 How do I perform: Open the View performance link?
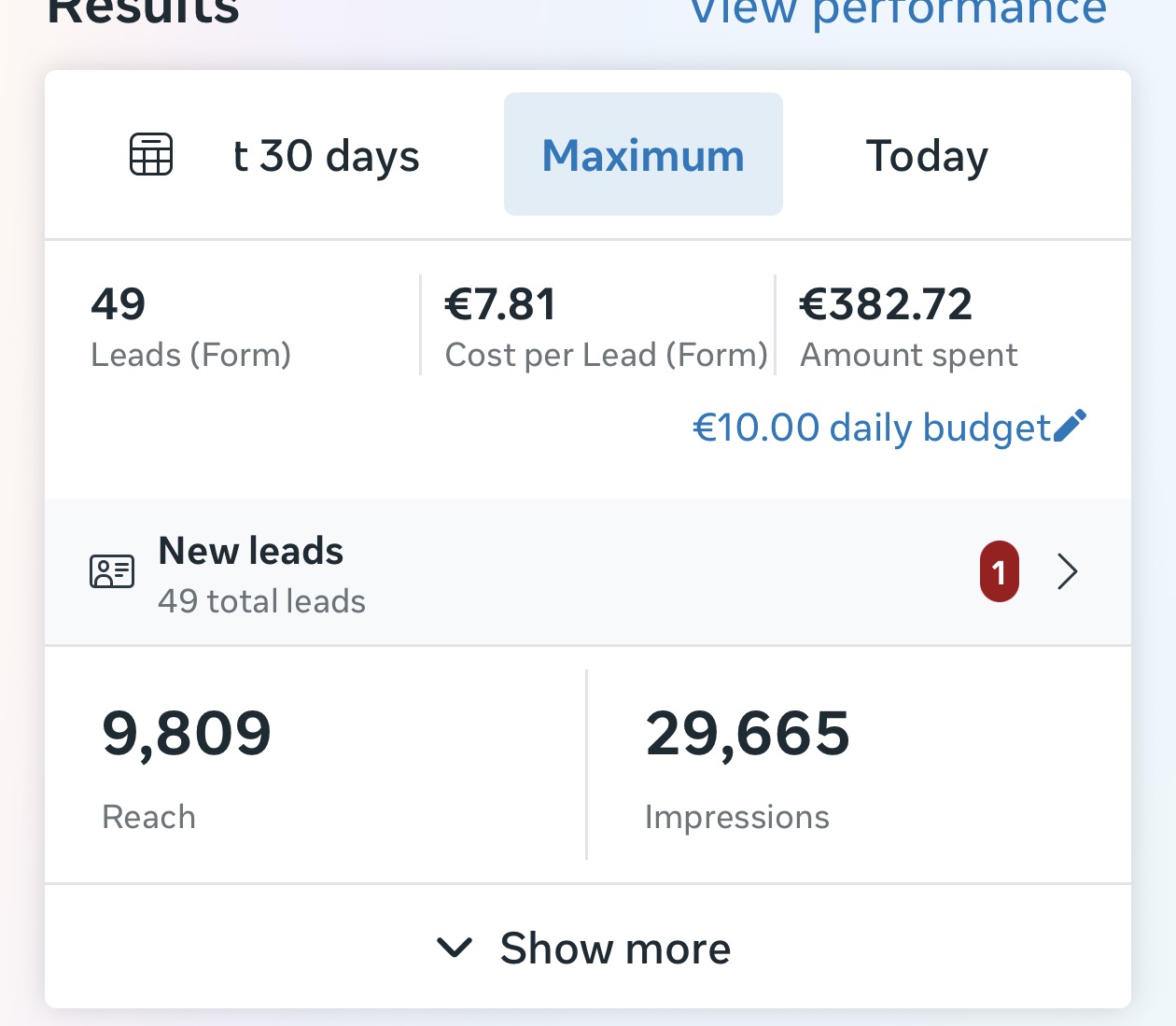tap(898, 12)
